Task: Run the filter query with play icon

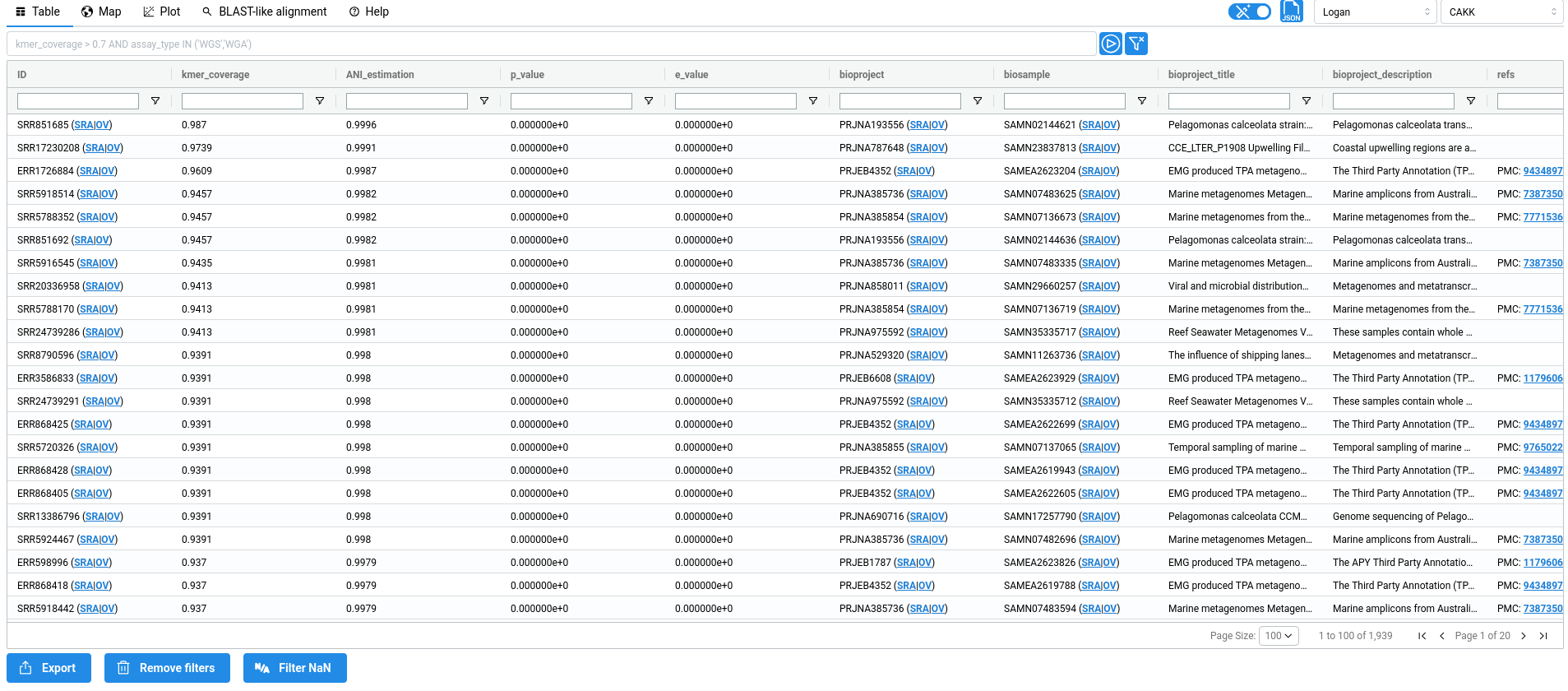Action: [1110, 44]
